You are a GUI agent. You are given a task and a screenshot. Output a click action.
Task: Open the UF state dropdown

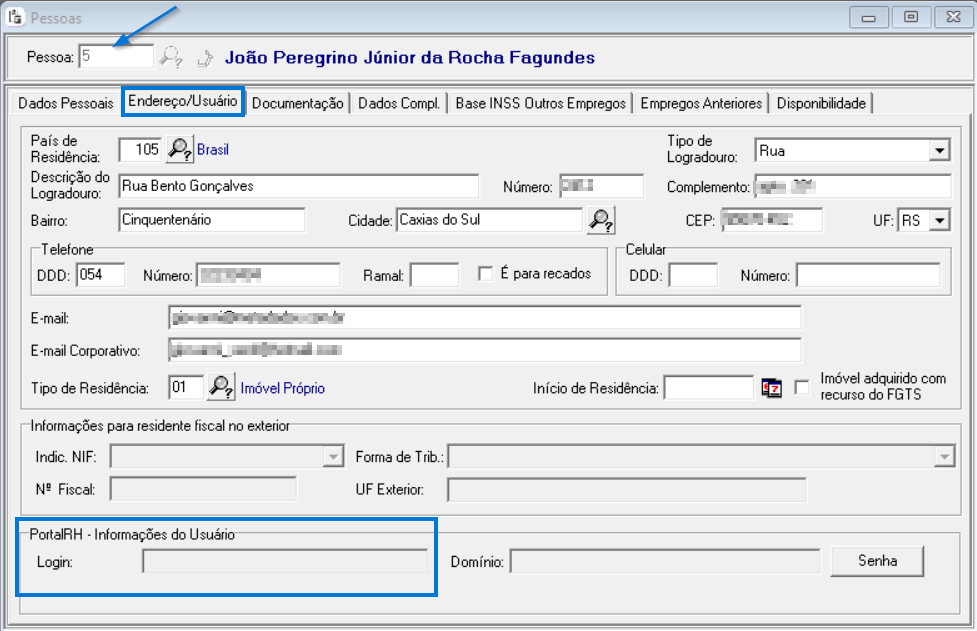[x=940, y=220]
